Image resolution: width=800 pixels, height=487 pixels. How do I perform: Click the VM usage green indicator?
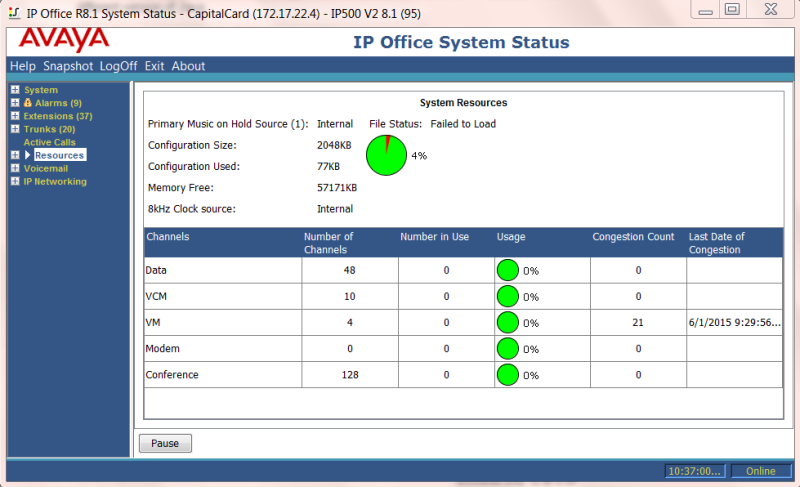coord(508,323)
